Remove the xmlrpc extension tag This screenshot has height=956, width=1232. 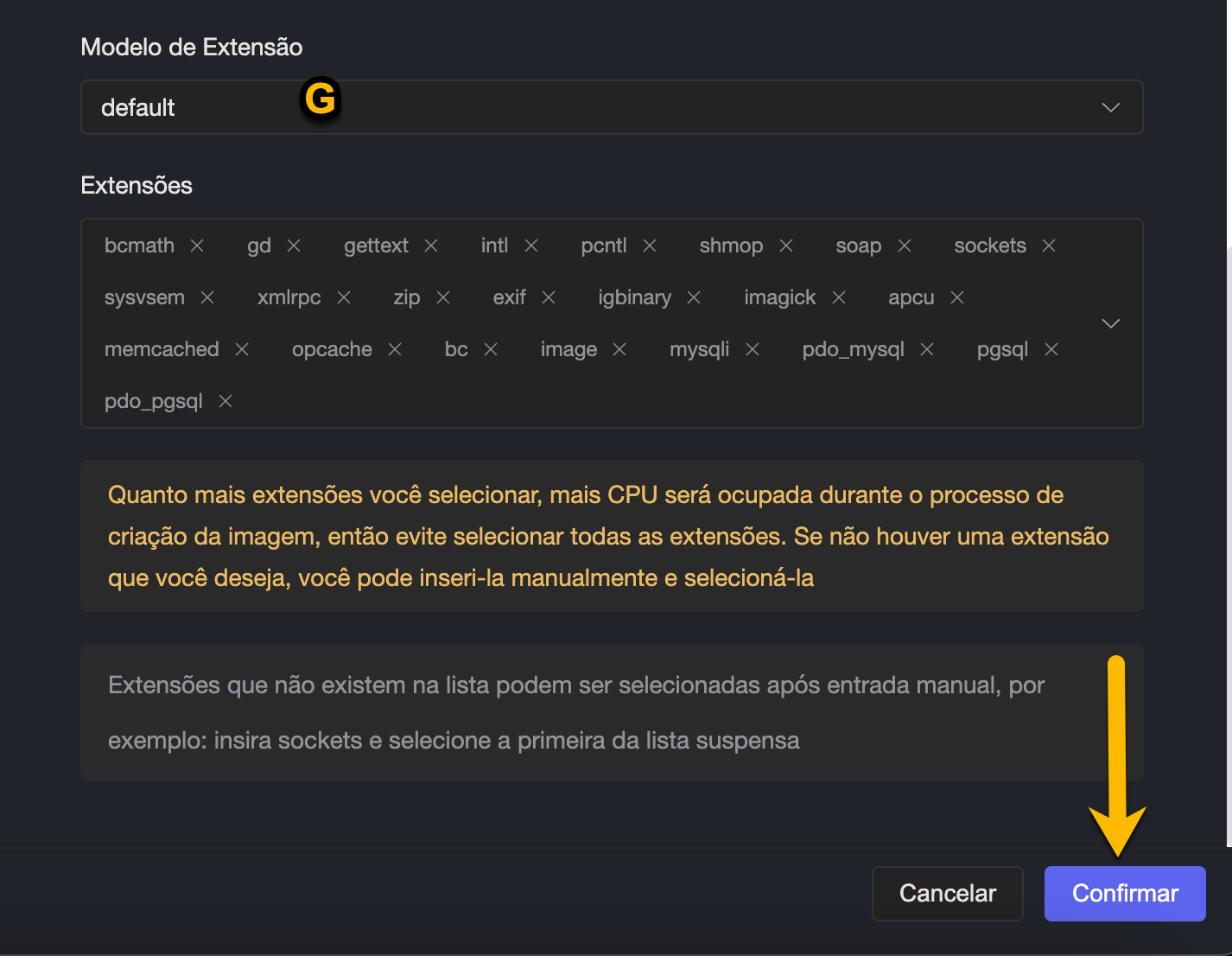[x=344, y=297]
